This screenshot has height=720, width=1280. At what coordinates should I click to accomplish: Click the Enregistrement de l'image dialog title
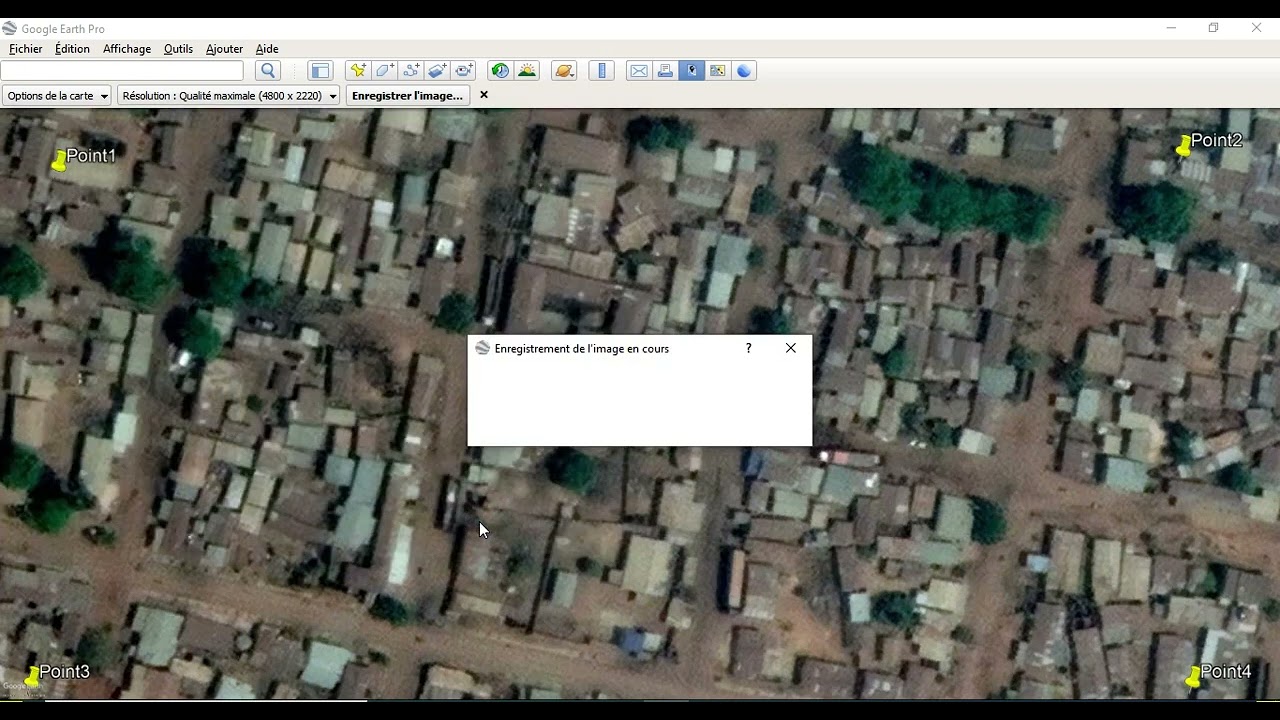tap(582, 348)
